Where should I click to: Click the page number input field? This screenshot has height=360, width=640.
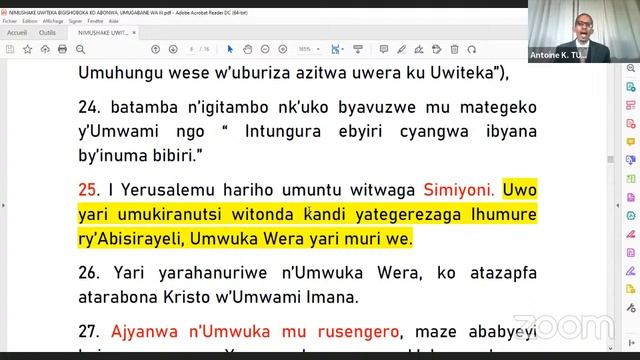191,49
